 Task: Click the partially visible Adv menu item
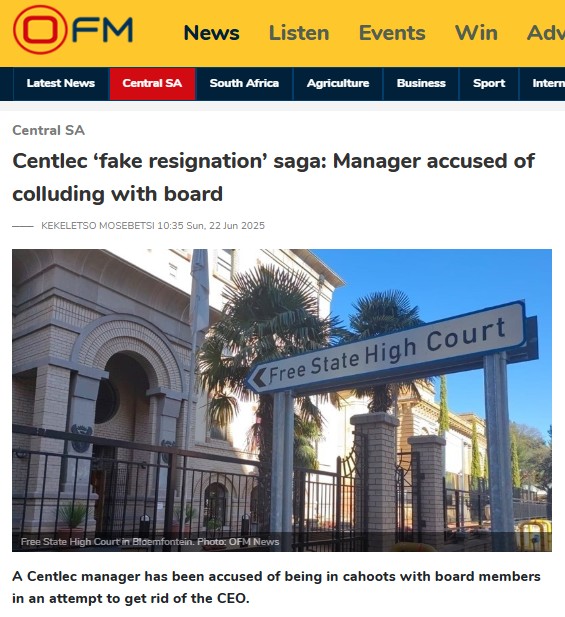(546, 33)
